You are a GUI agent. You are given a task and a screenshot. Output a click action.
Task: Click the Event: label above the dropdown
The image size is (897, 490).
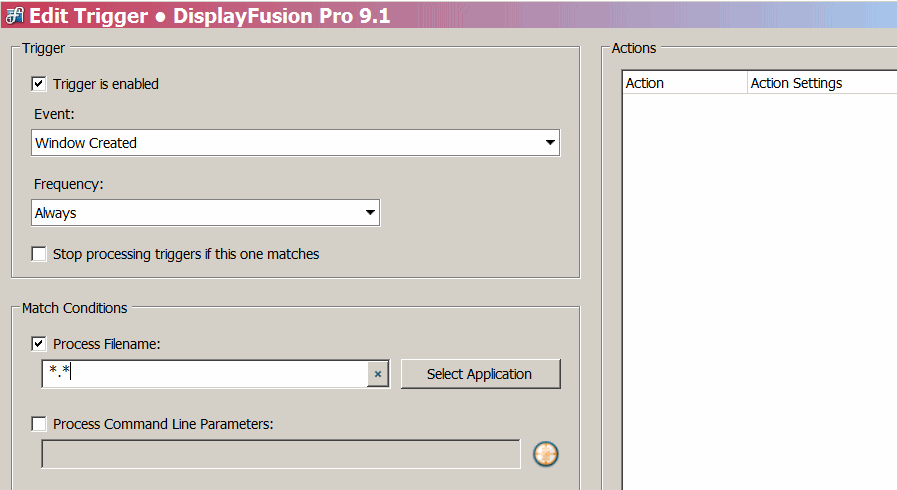54,114
